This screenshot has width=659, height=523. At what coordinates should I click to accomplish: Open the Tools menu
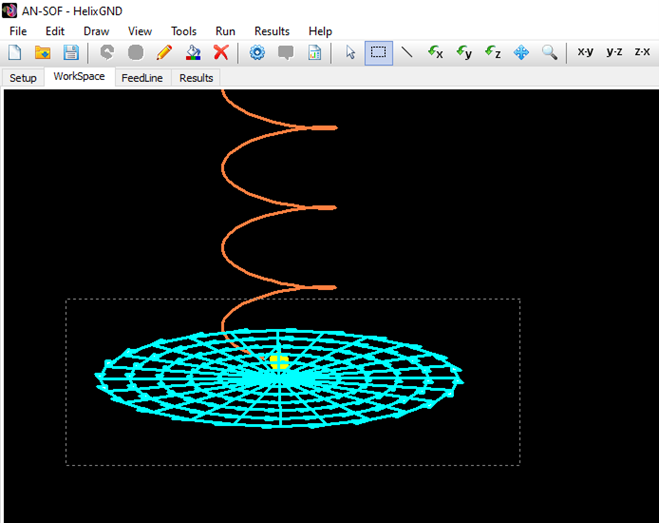click(184, 31)
